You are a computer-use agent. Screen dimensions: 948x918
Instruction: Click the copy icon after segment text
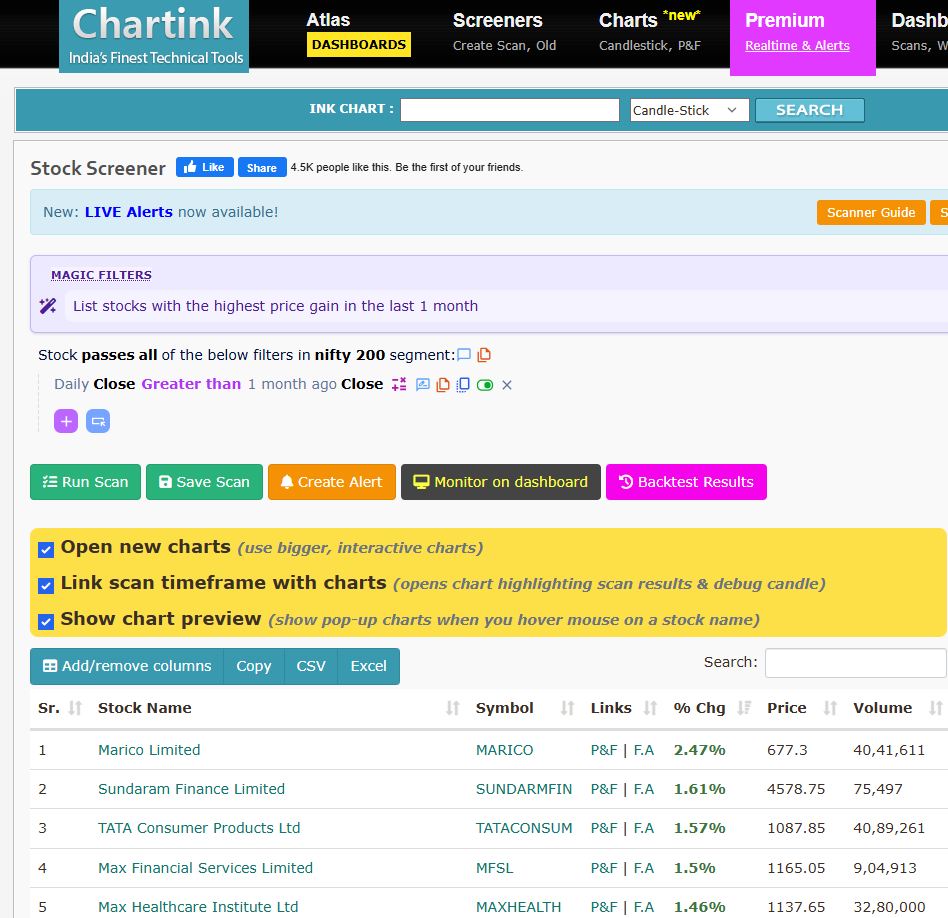point(484,355)
